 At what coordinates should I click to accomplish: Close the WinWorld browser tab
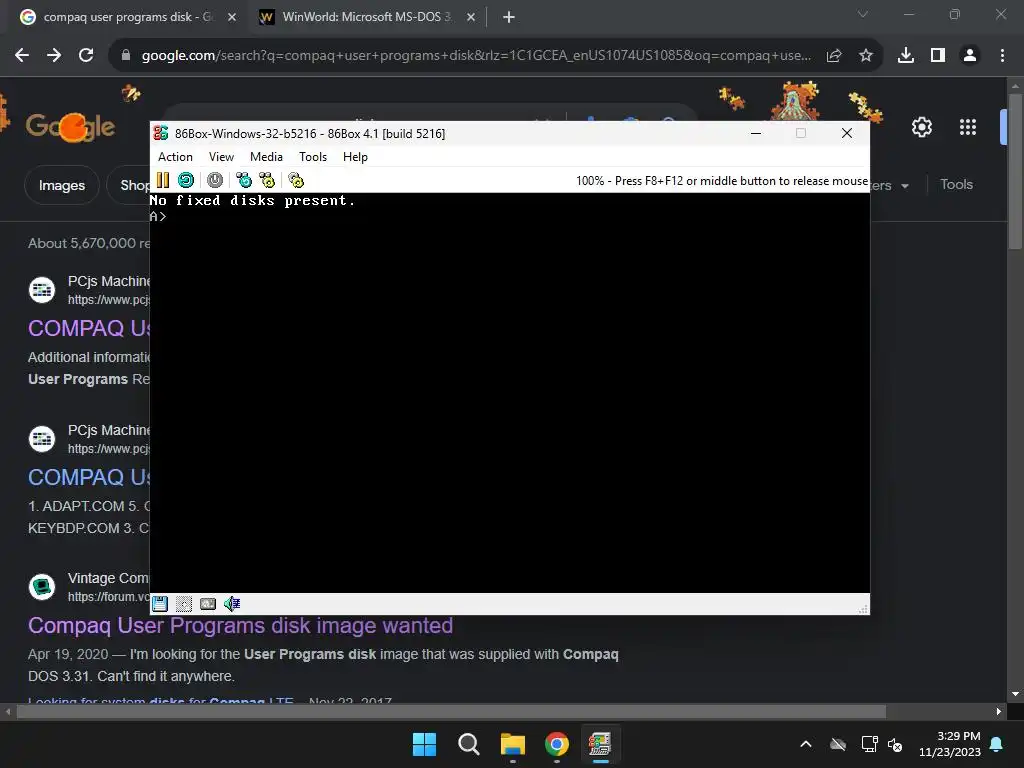pos(471,17)
